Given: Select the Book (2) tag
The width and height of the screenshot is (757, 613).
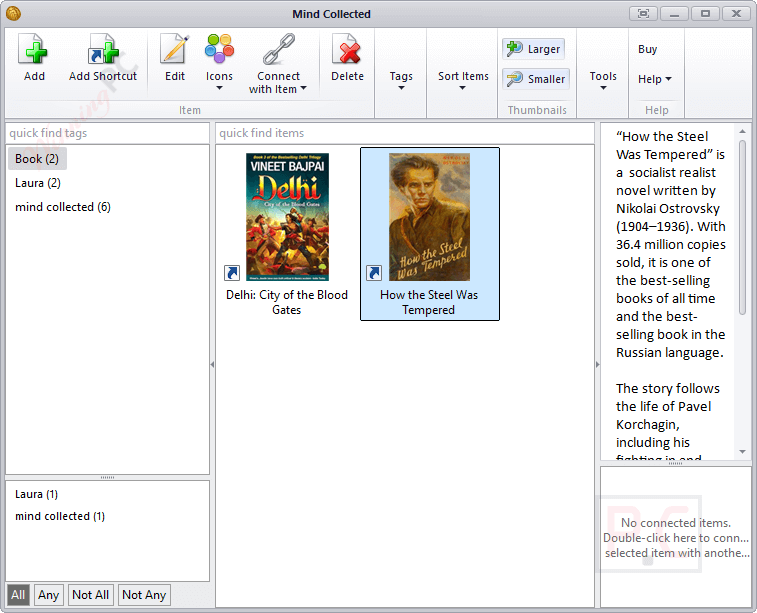Looking at the screenshot, I should [x=37, y=159].
